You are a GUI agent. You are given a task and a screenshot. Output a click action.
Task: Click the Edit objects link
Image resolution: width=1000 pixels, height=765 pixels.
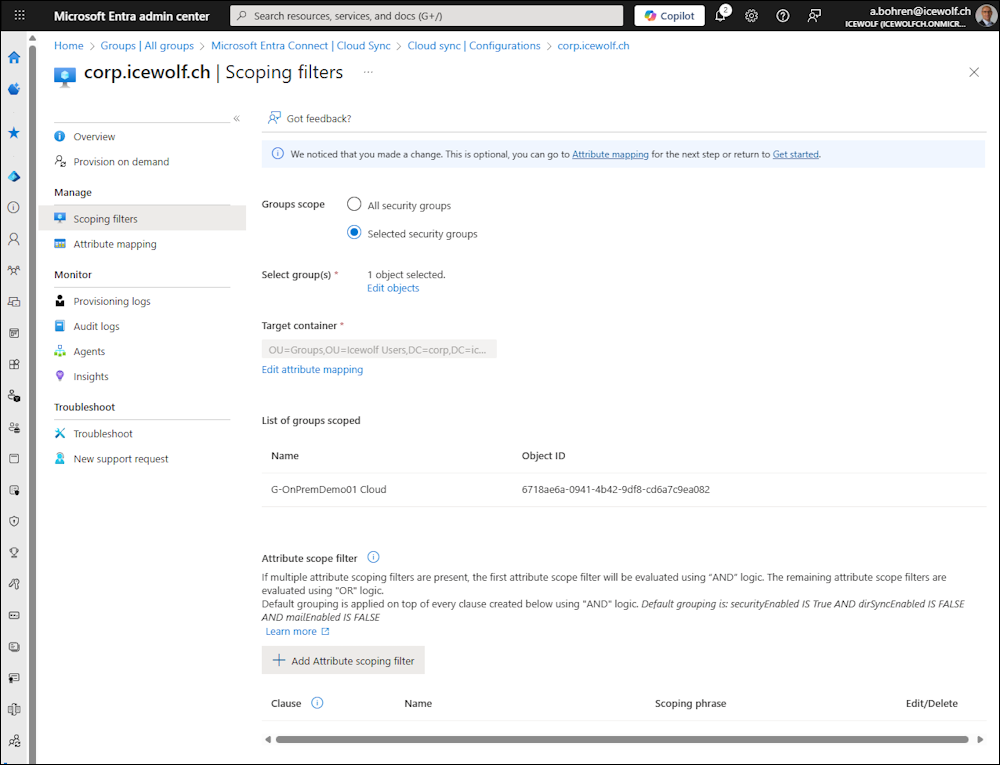click(393, 288)
